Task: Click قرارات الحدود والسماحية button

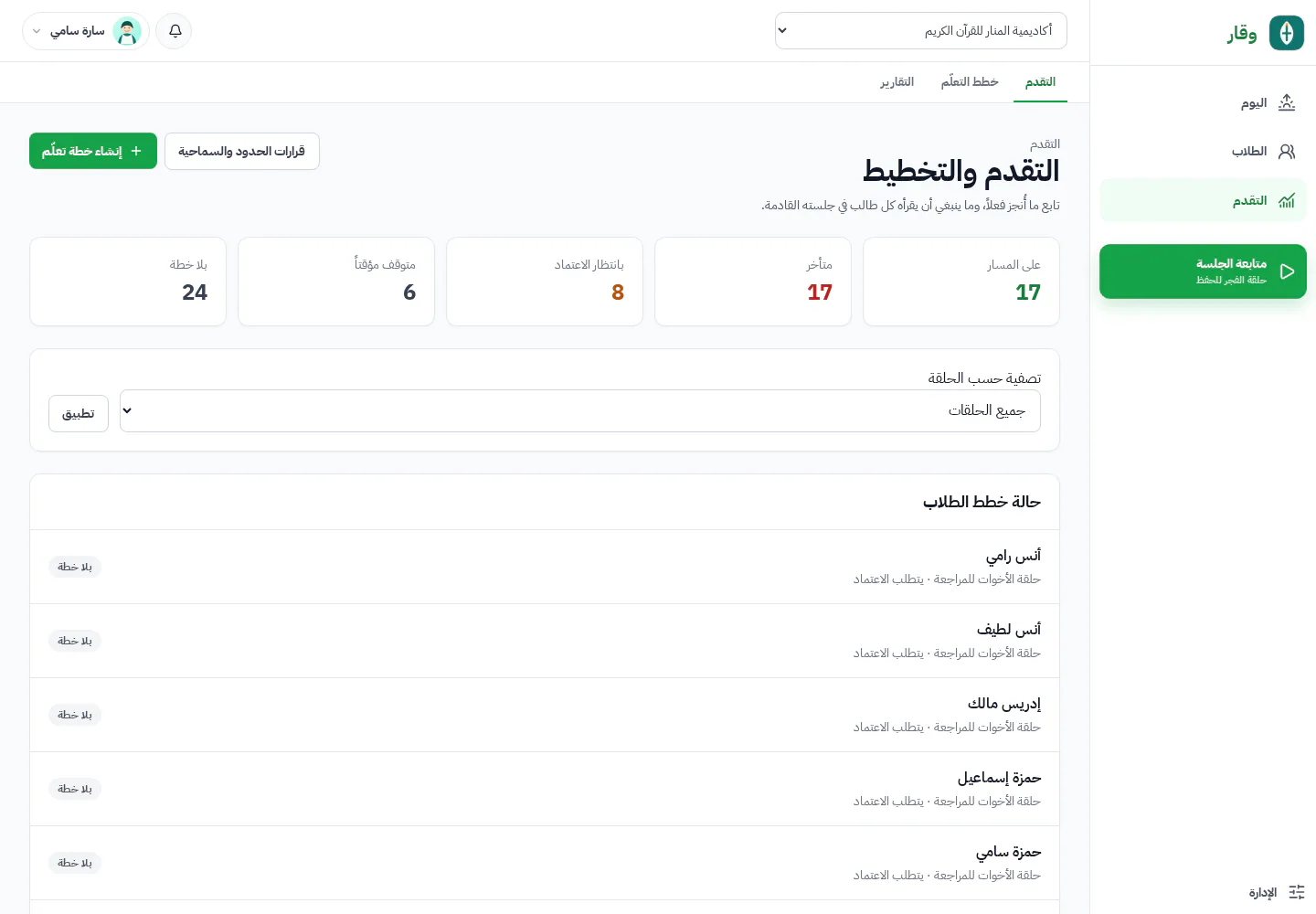Action: (242, 151)
